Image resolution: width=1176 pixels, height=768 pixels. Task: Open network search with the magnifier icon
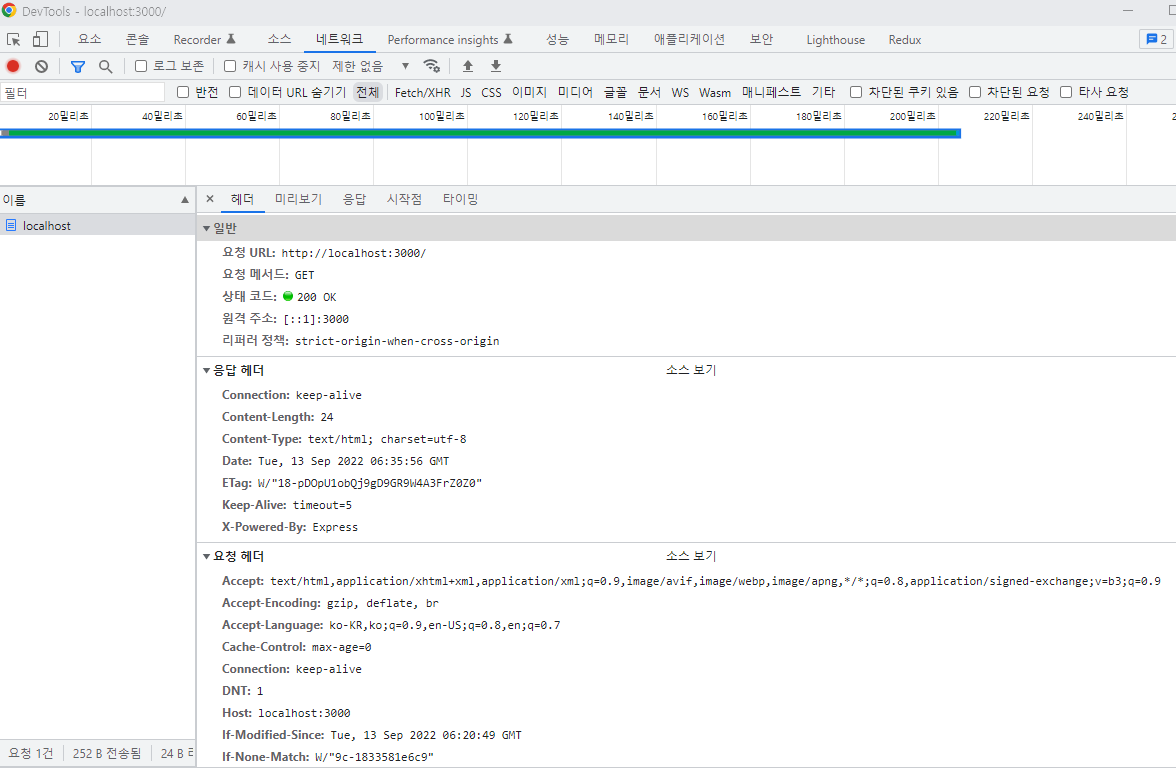(104, 66)
